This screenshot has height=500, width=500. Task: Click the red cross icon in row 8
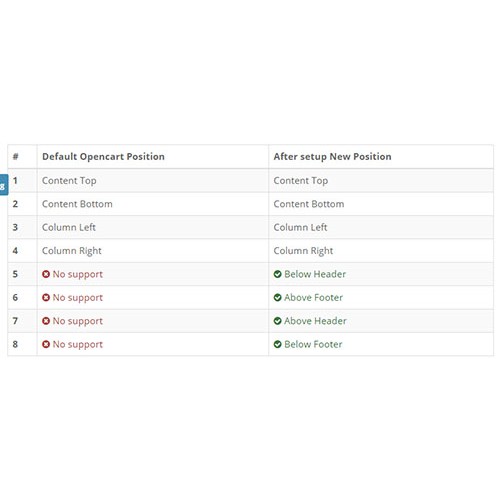[x=46, y=344]
